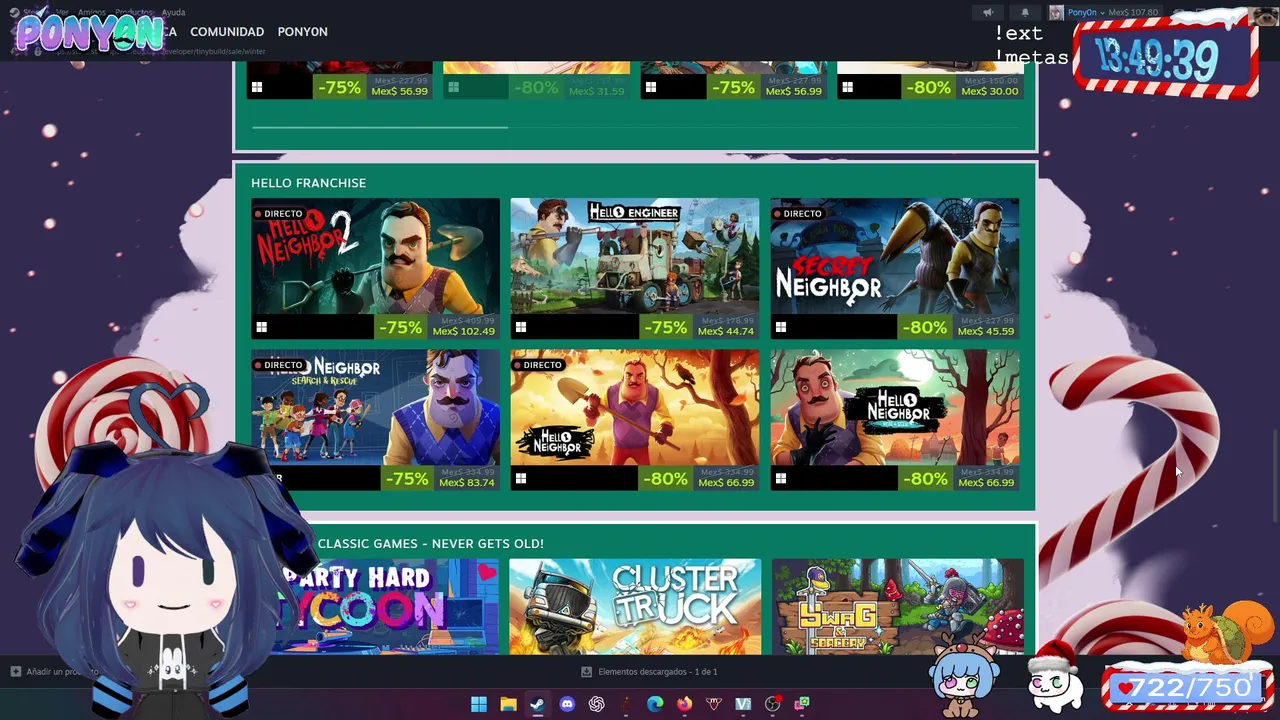Open the notifications bell icon
The height and width of the screenshot is (720, 1280).
[1025, 12]
